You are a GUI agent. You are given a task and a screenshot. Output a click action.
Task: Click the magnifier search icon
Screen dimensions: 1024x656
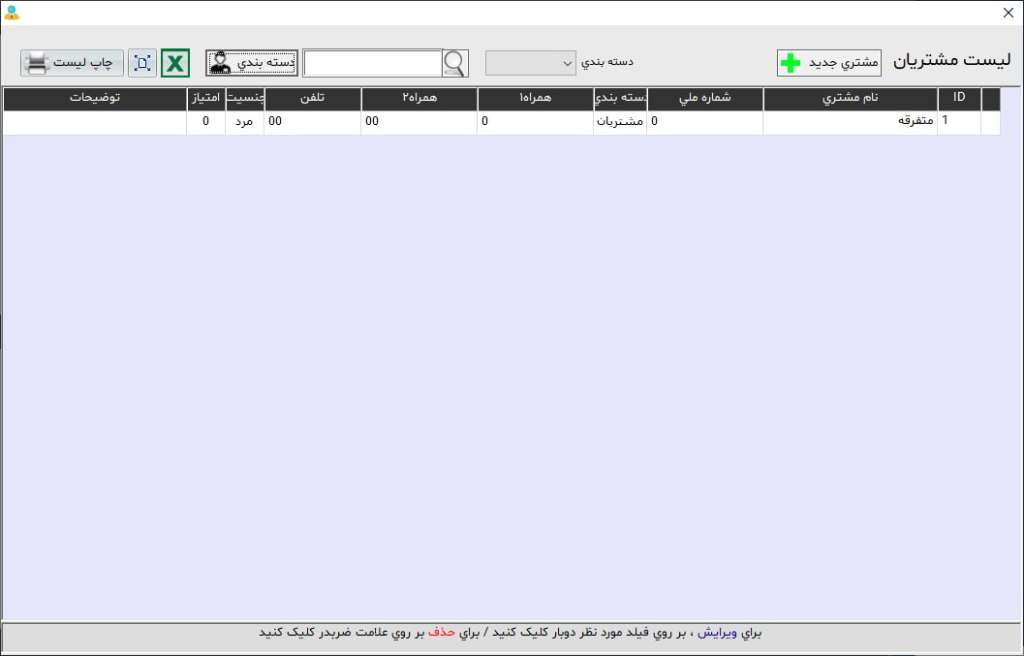(455, 63)
